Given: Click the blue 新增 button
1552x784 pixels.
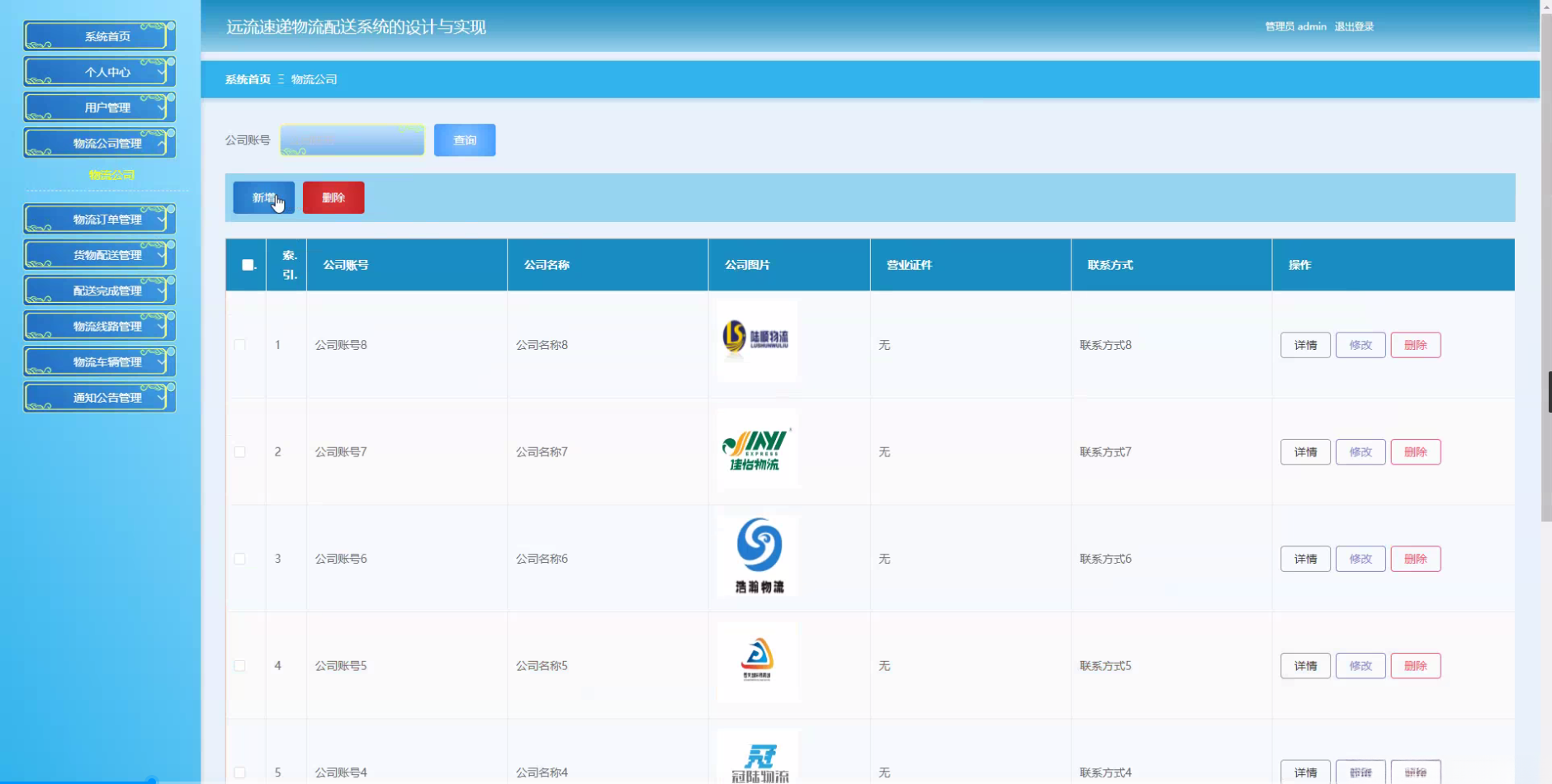Looking at the screenshot, I should pos(263,197).
